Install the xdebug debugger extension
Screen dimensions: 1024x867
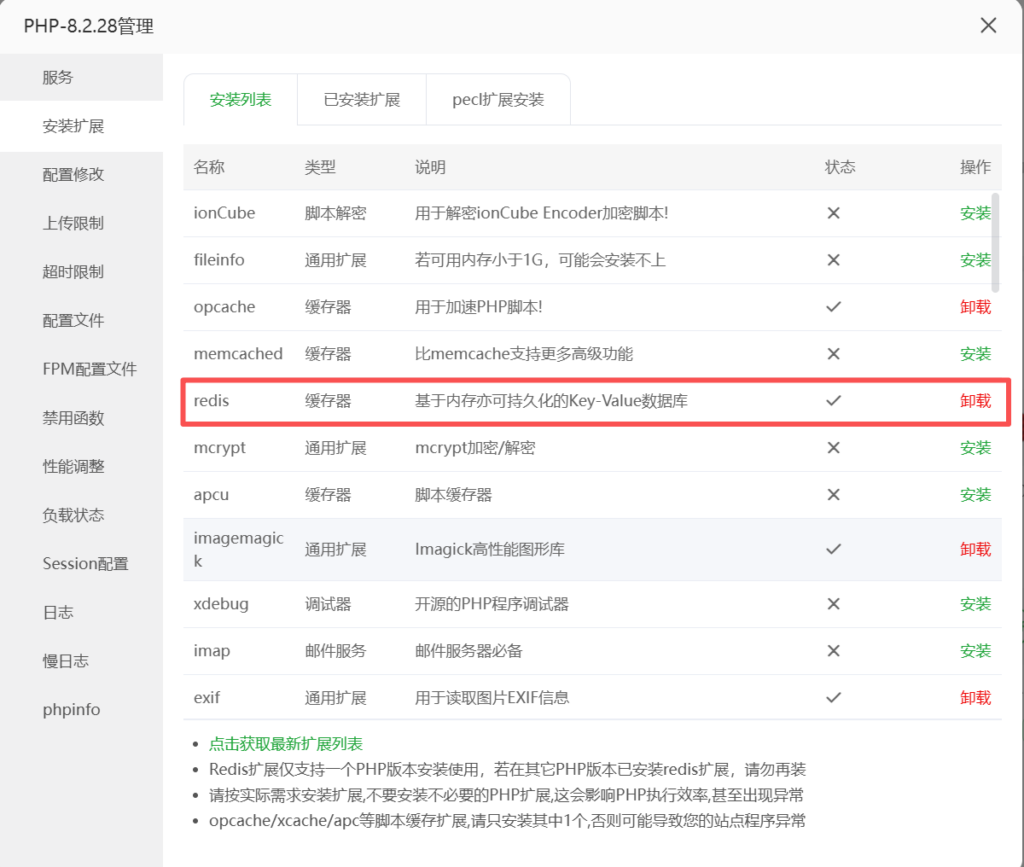click(975, 603)
